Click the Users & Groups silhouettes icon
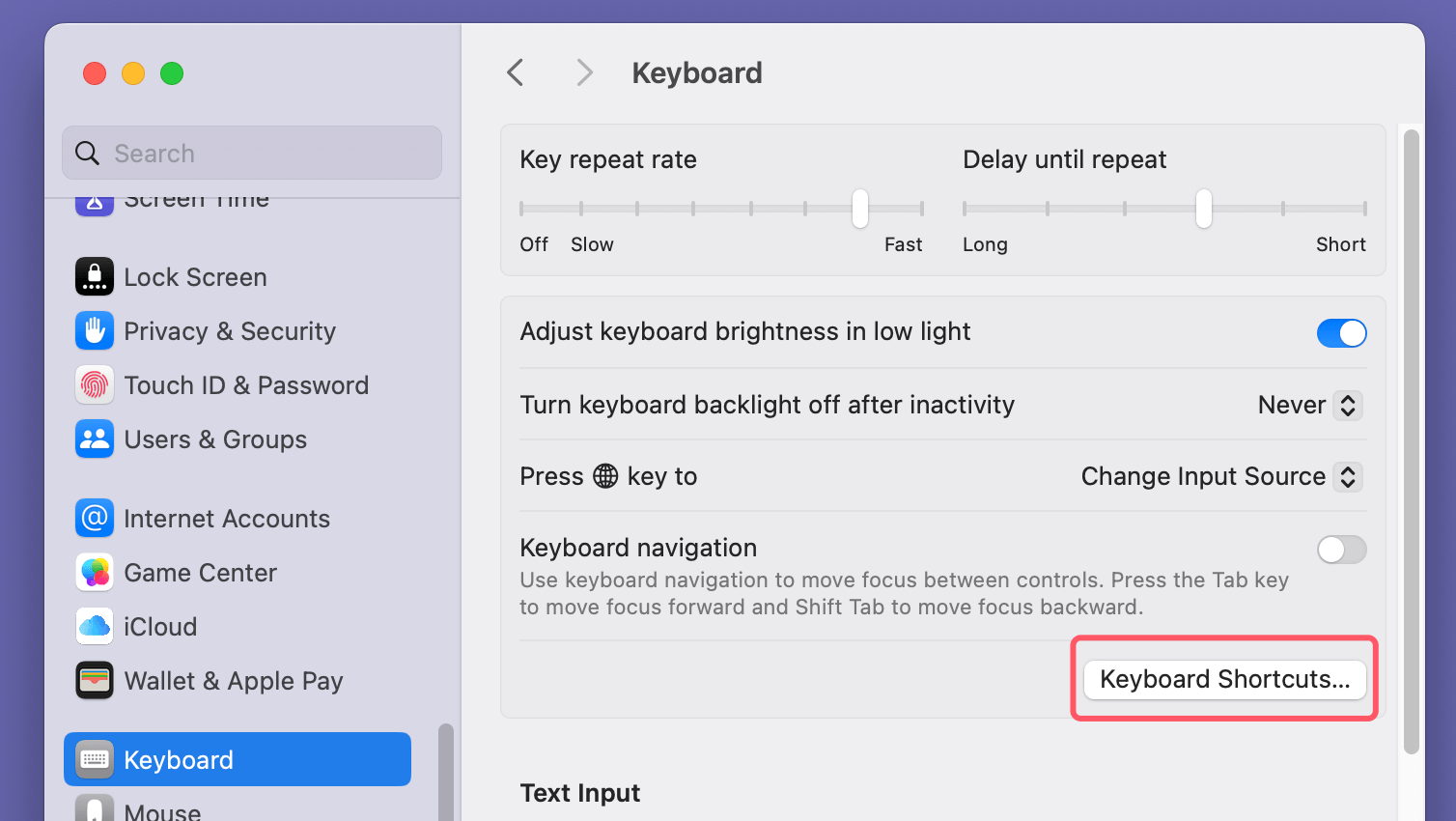The height and width of the screenshot is (821, 1456). (94, 439)
